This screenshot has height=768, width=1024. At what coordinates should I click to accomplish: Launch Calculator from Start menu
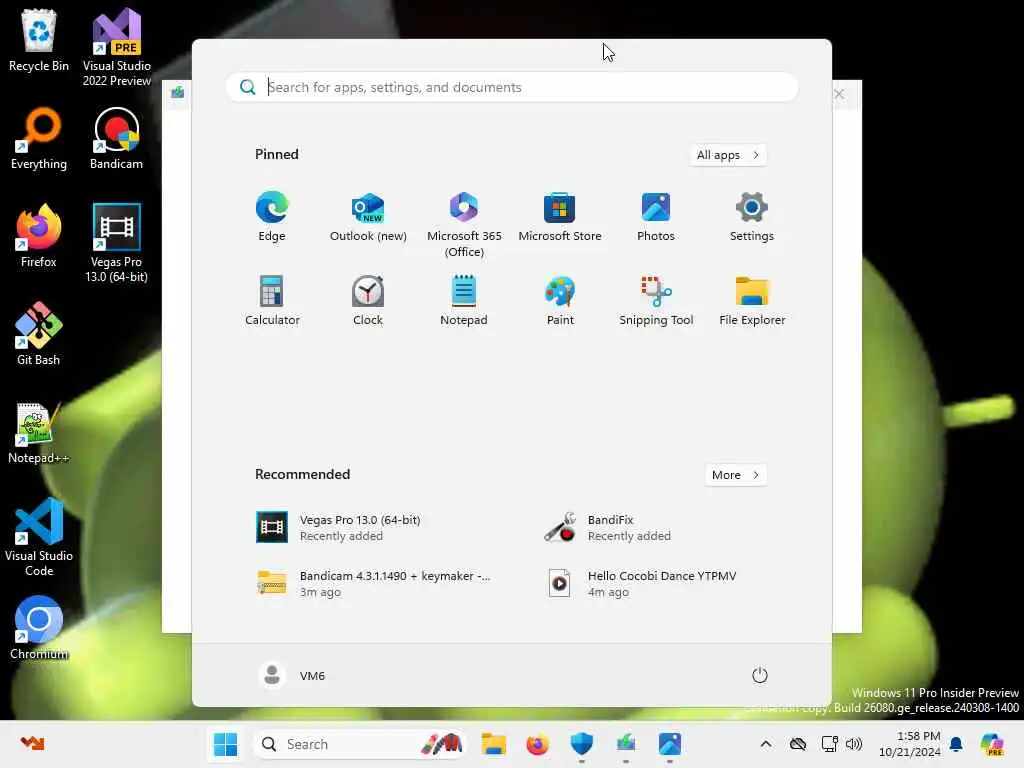pos(272,301)
